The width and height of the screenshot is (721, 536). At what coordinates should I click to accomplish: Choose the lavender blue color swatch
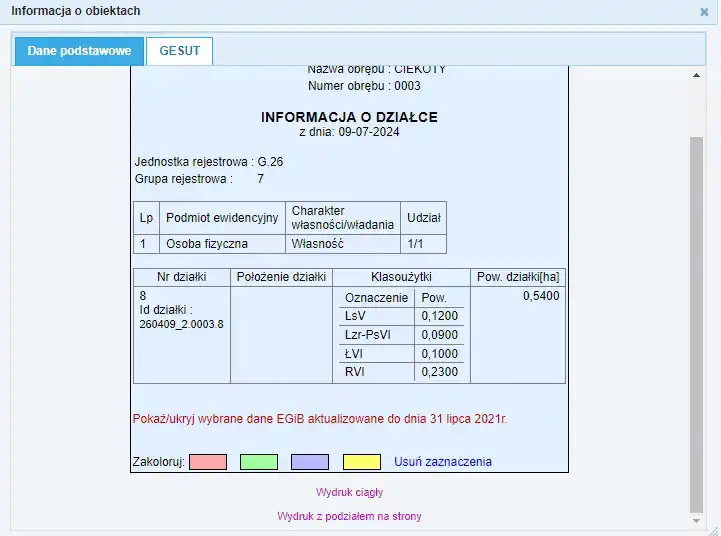pos(310,462)
